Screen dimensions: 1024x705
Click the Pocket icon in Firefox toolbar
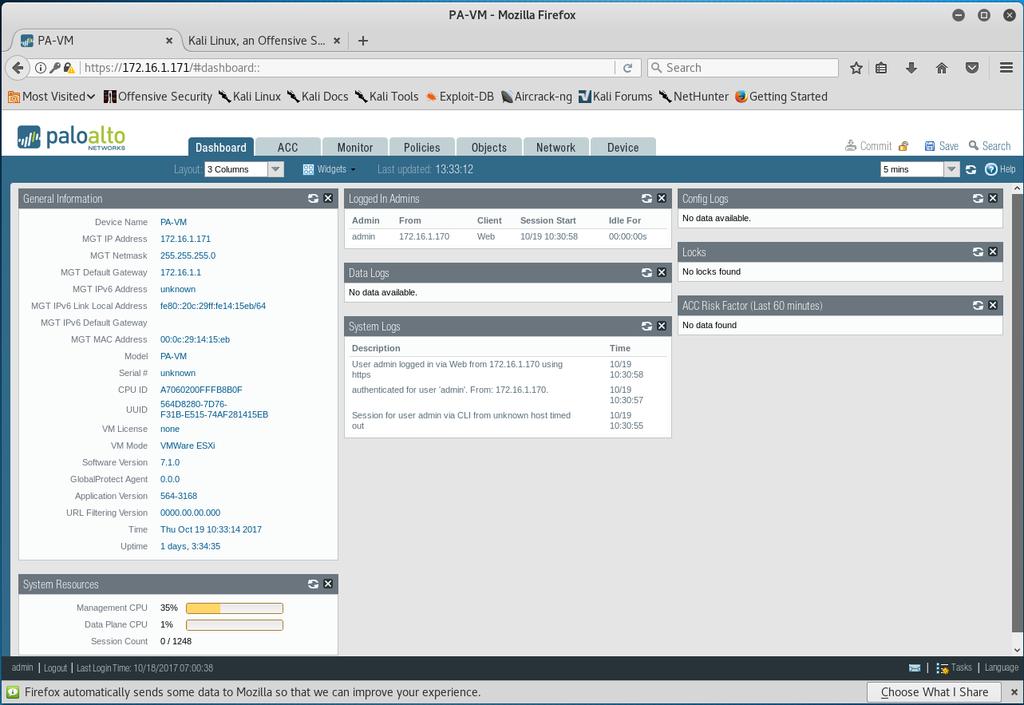coord(972,68)
